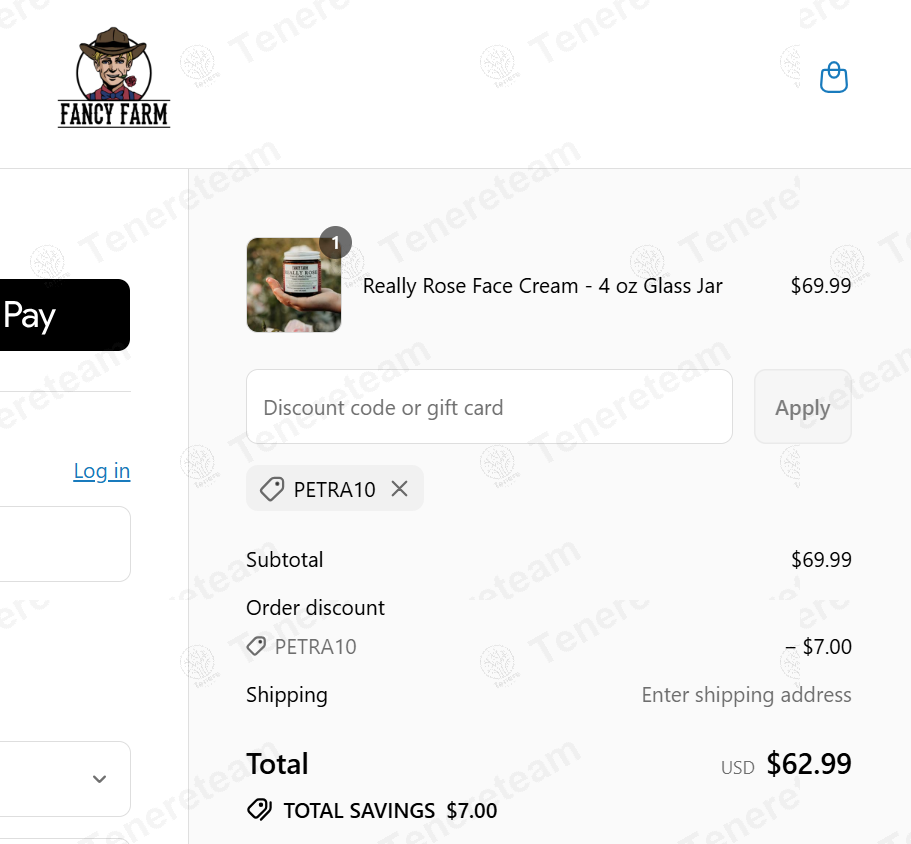Click the Subtotal $69.99 value
This screenshot has height=844, width=911.
point(821,560)
